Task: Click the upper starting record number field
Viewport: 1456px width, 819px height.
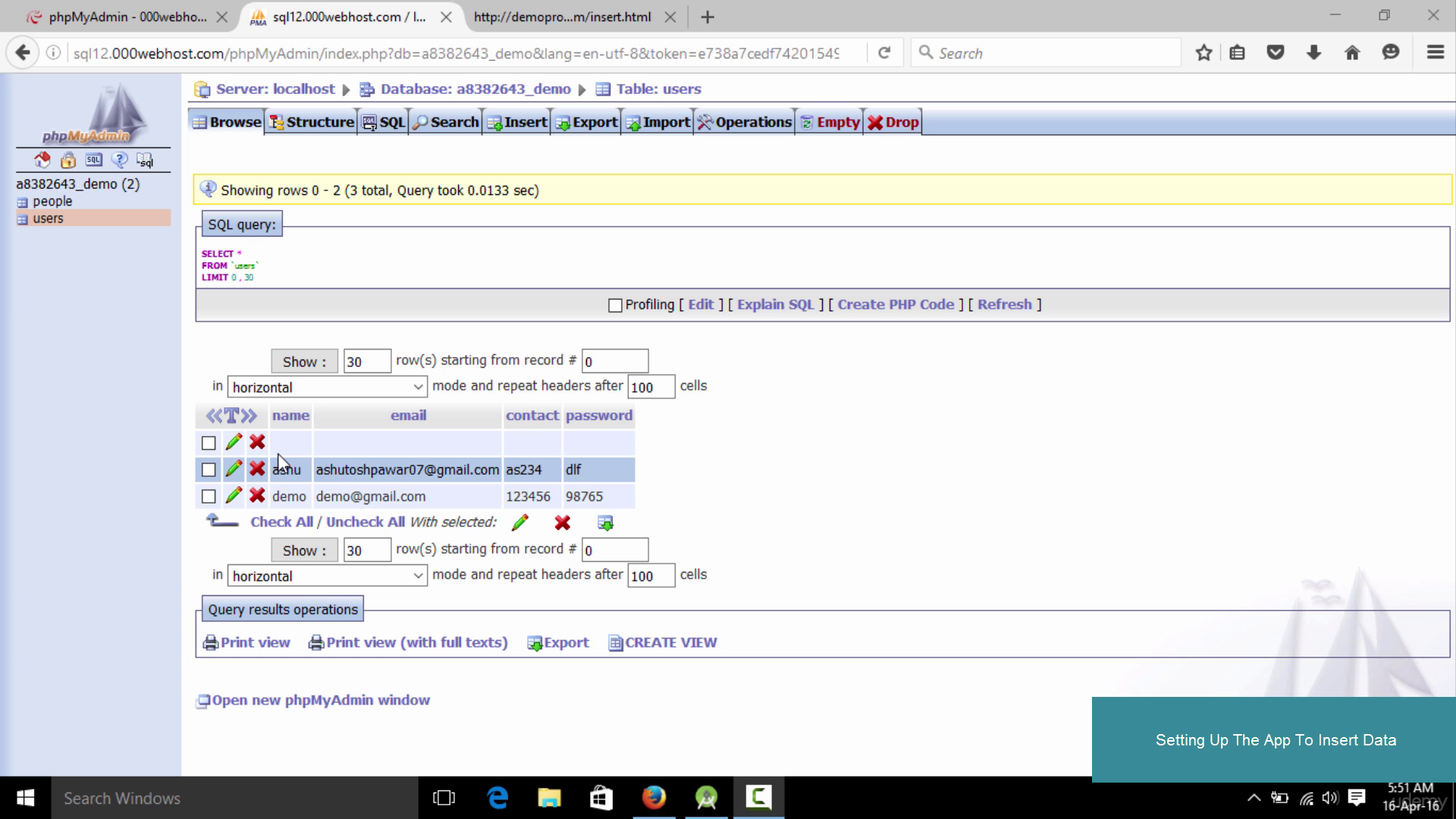Action: pos(614,362)
